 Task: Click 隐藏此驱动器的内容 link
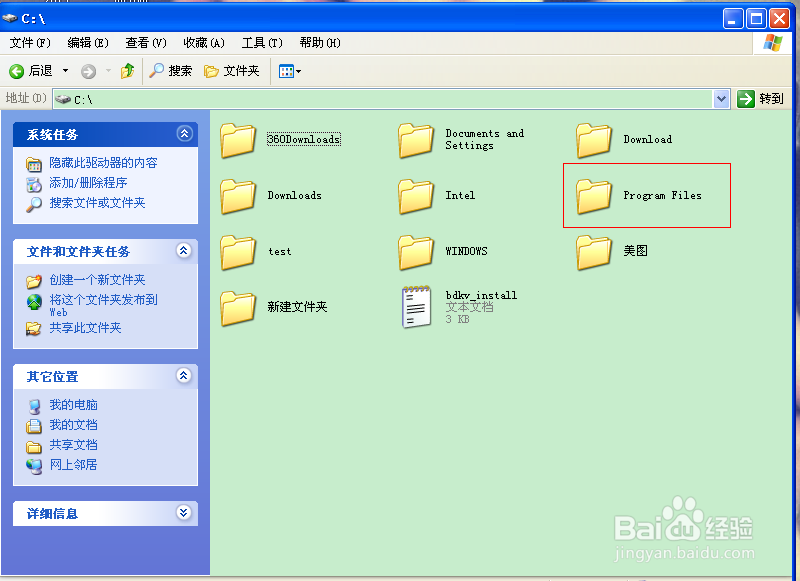pos(103,163)
